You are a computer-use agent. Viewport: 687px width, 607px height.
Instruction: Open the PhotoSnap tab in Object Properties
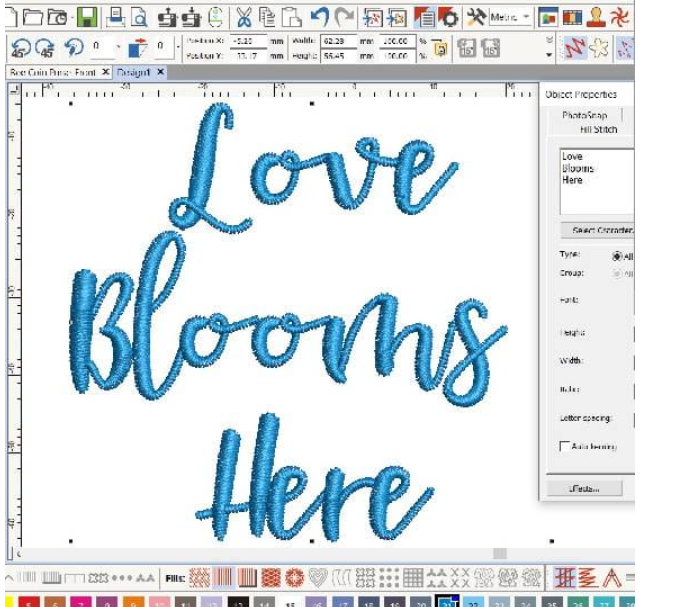tap(584, 115)
